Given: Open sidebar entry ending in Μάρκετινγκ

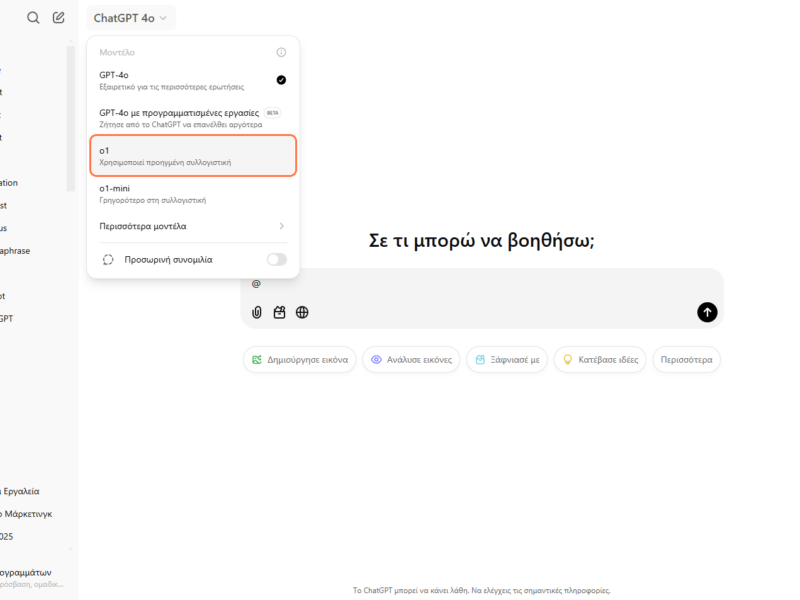Looking at the screenshot, I should pos(27,514).
